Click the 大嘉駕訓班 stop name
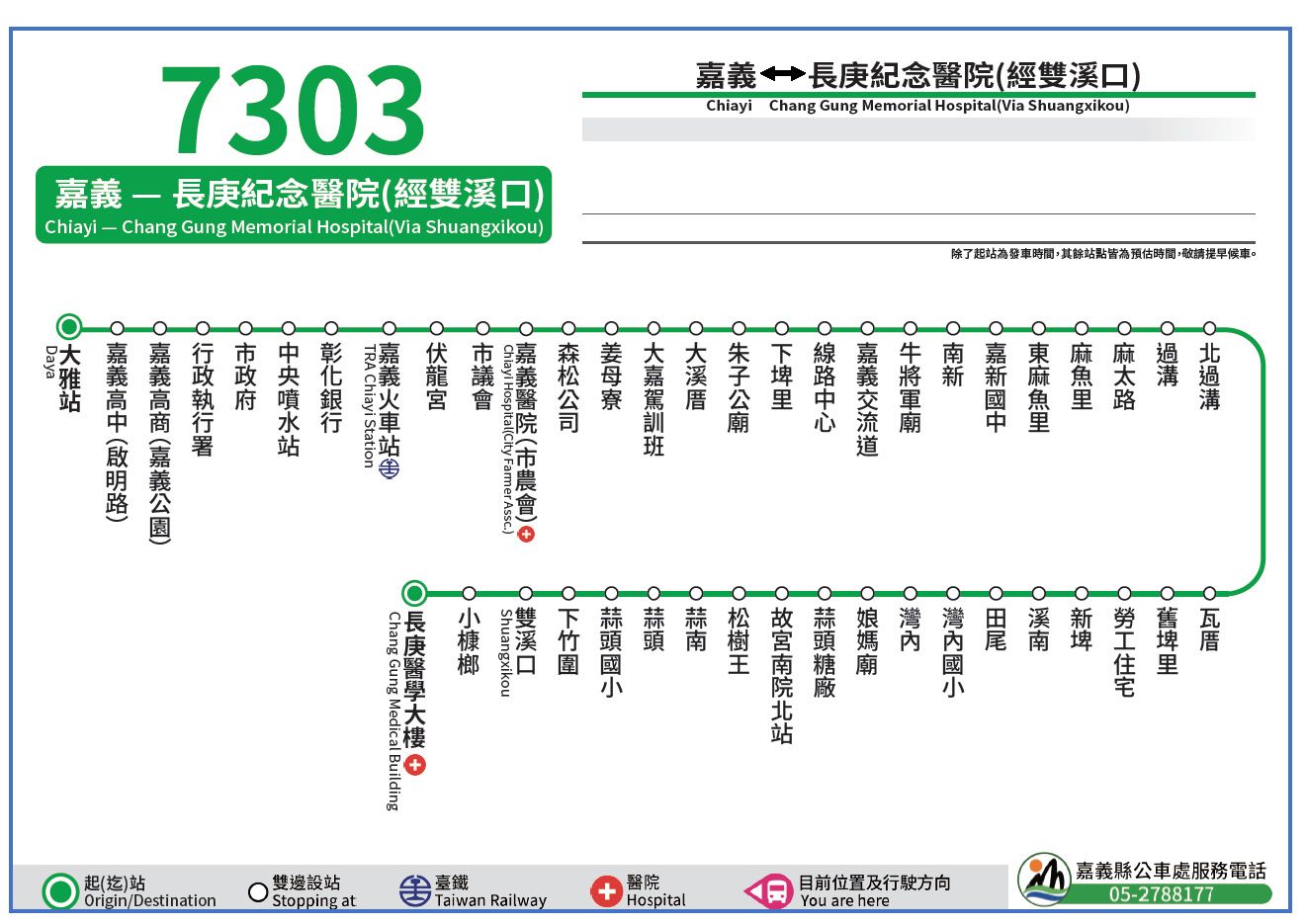 pos(653,400)
